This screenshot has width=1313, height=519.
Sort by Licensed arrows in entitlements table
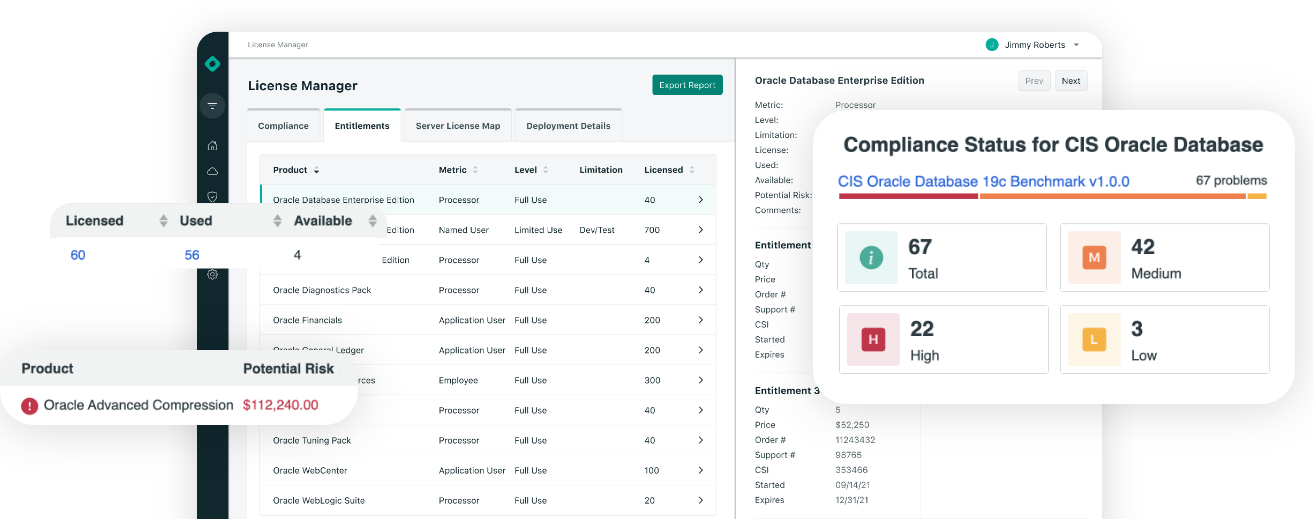pyautogui.click(x=693, y=170)
